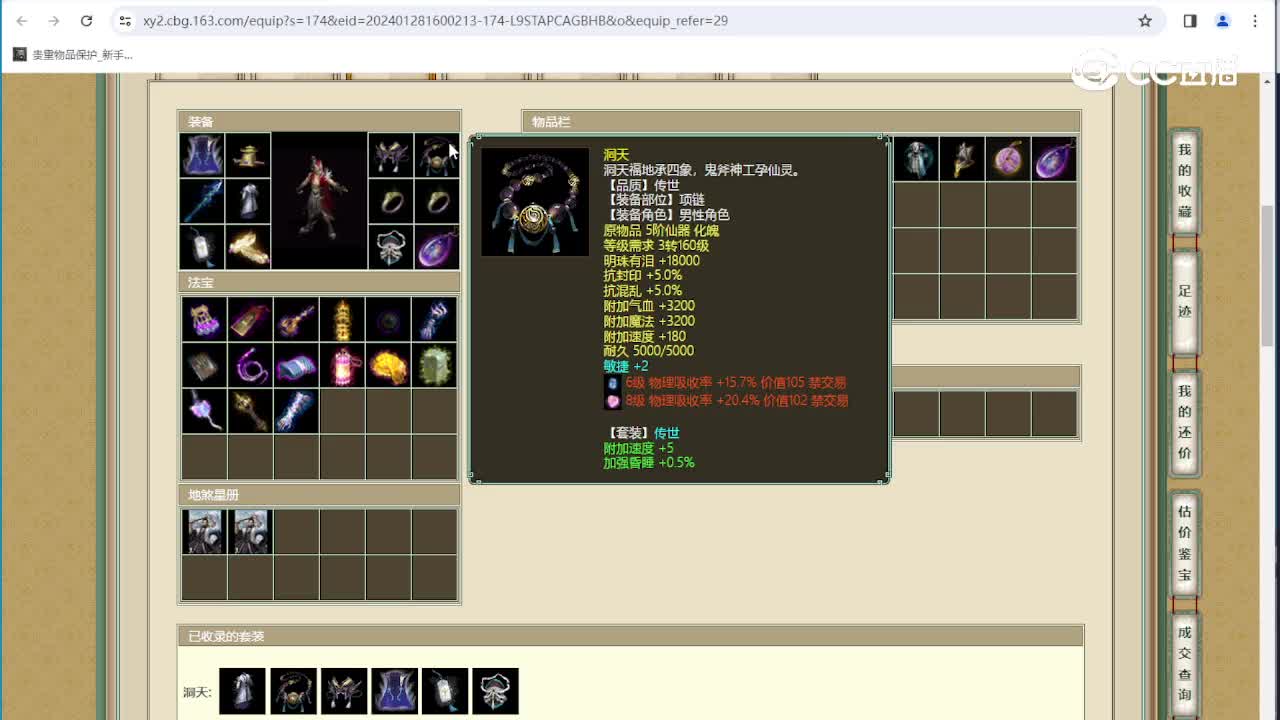Select the purple gem pendant in 物品栏
The height and width of the screenshot is (720, 1280).
tap(1054, 159)
